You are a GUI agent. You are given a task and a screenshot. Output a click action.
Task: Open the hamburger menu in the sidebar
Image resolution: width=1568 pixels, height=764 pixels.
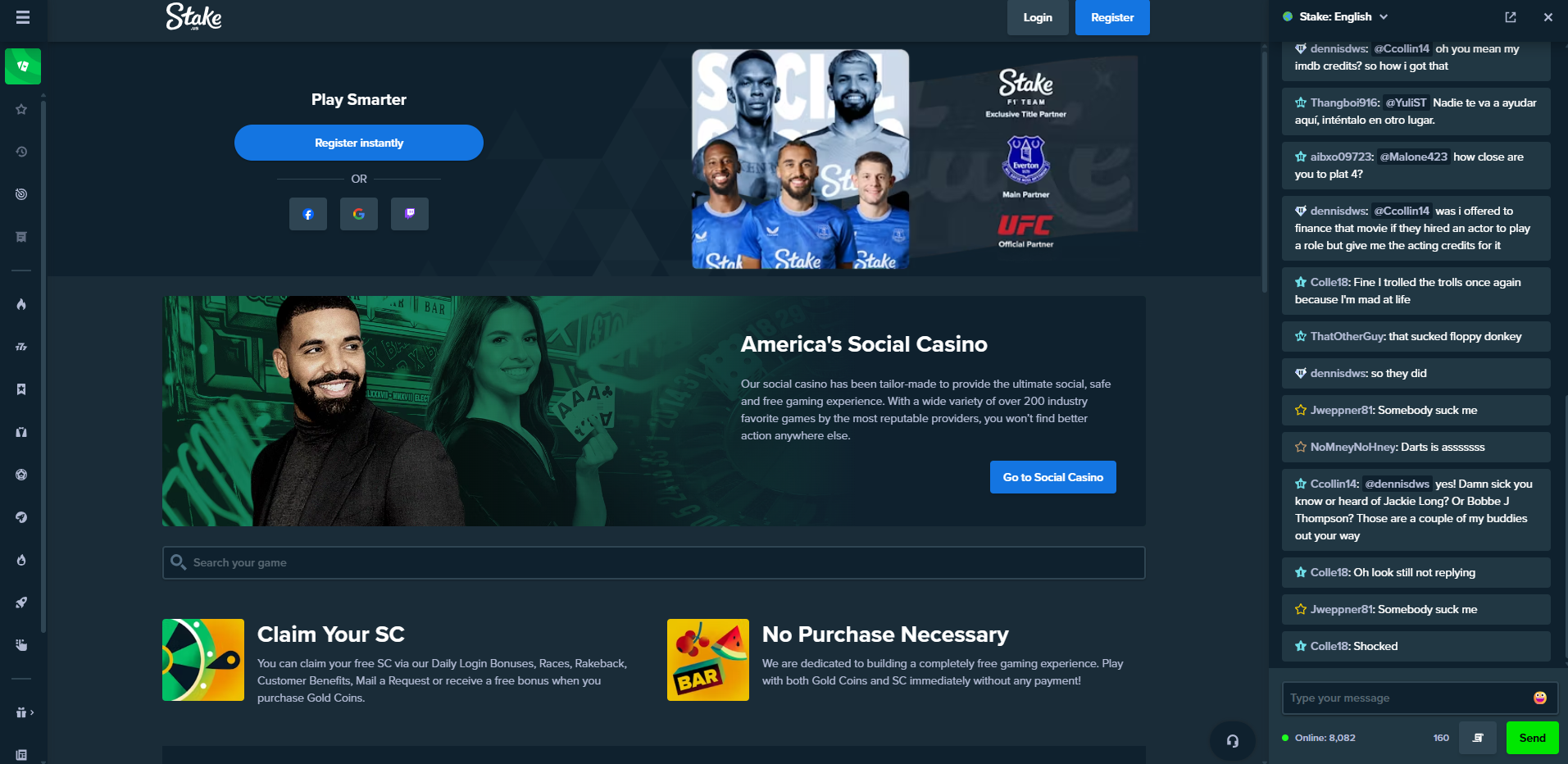pos(23,17)
